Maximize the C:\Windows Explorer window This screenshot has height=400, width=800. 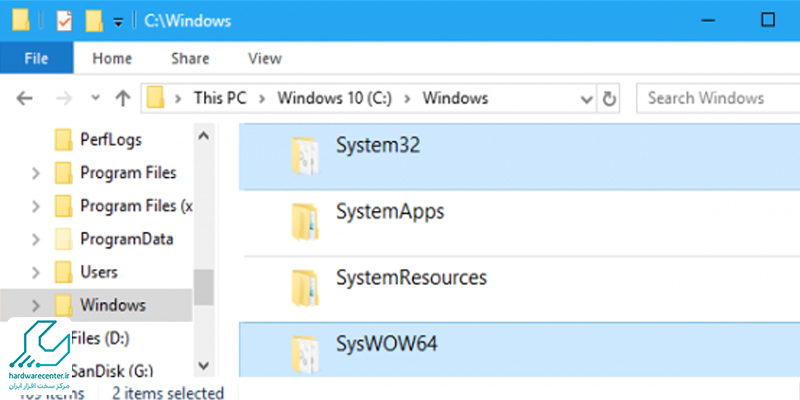point(768,20)
